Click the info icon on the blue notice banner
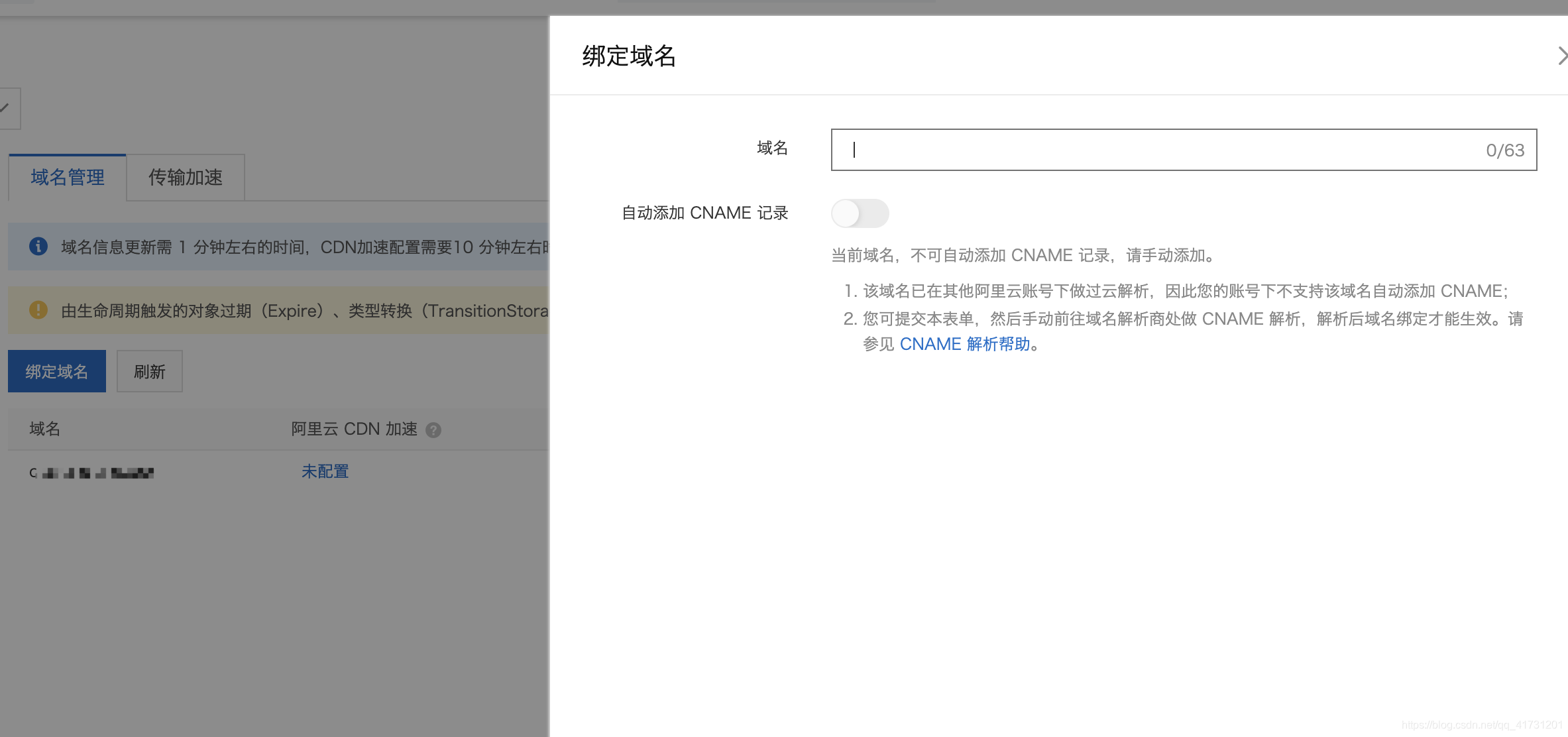This screenshot has height=737, width=1568. pos(38,247)
